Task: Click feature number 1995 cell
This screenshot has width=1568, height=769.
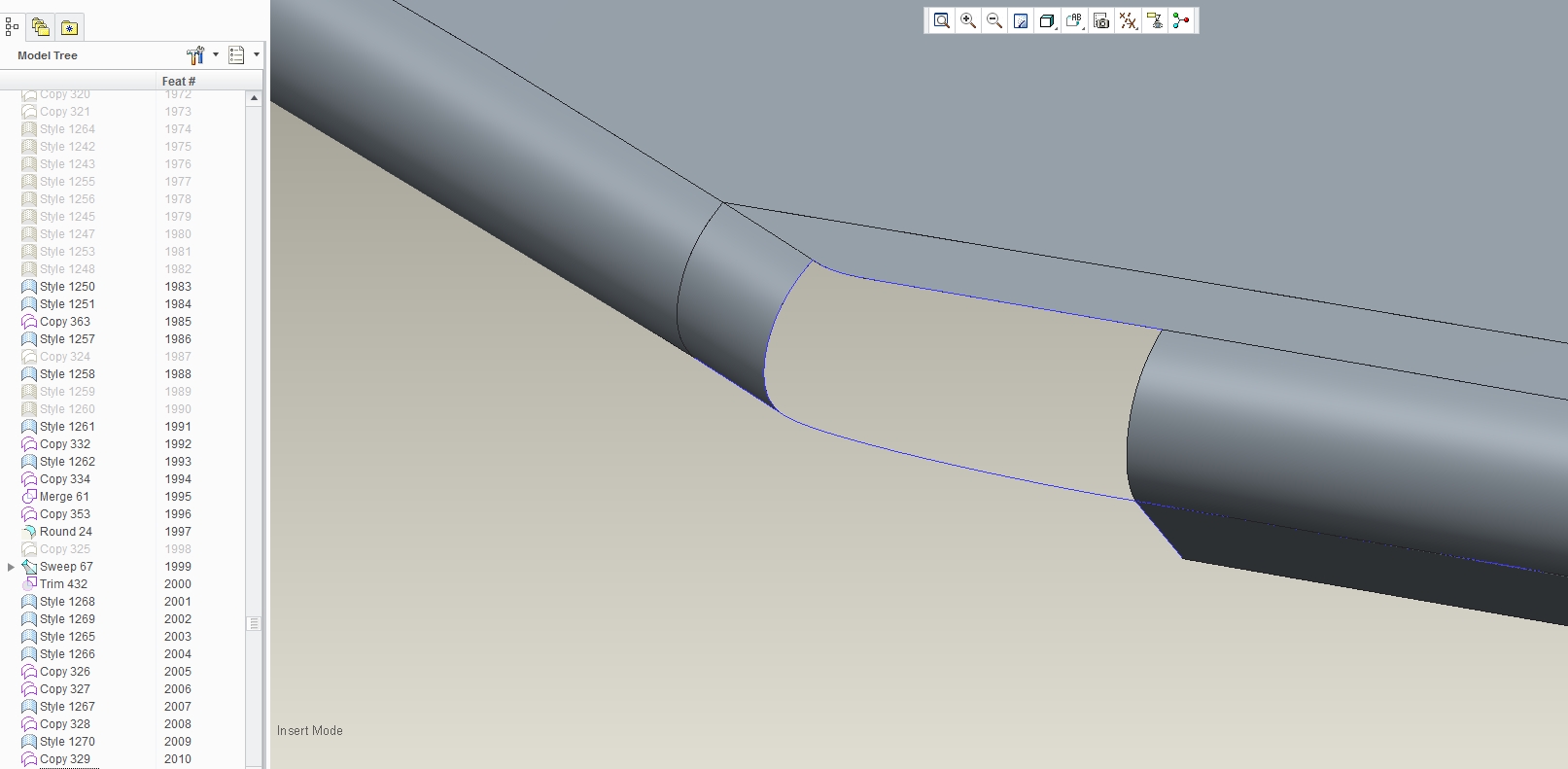Action: [178, 497]
